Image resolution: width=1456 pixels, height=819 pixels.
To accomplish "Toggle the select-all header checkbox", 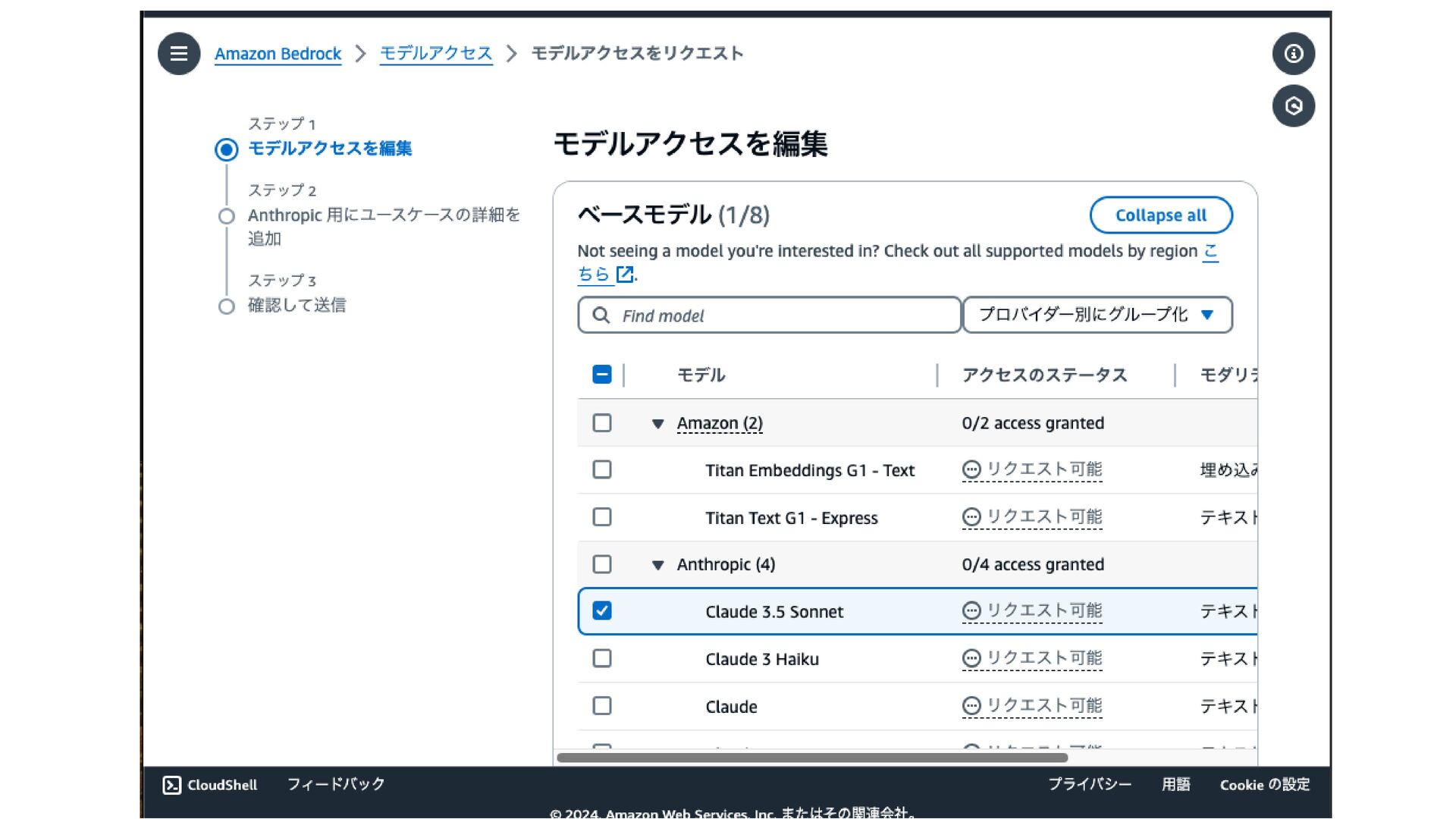I will 602,375.
